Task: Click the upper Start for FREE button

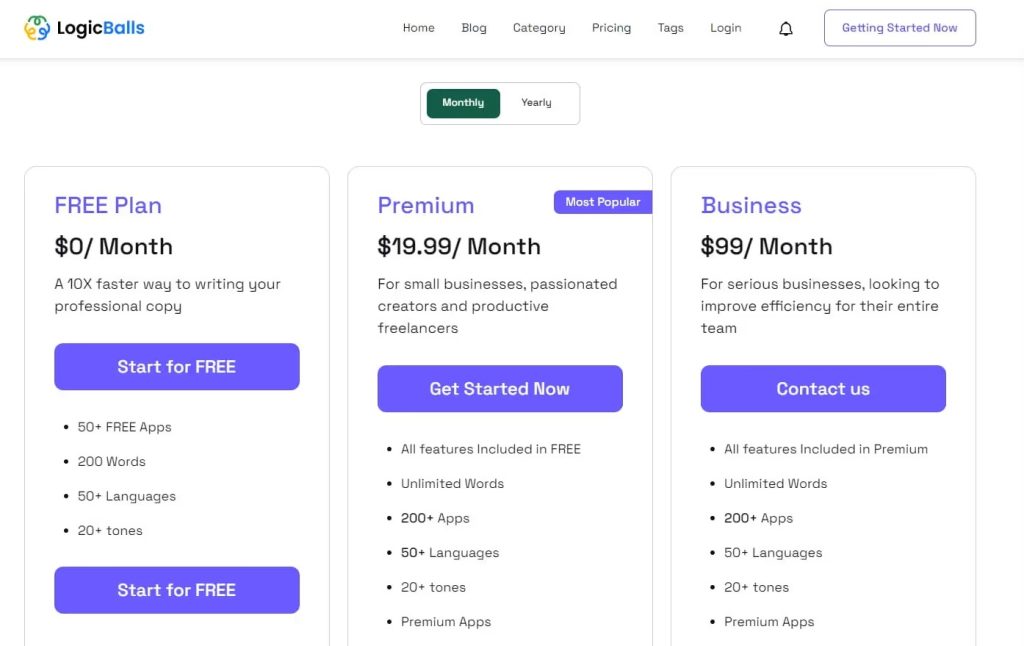Action: click(x=177, y=367)
